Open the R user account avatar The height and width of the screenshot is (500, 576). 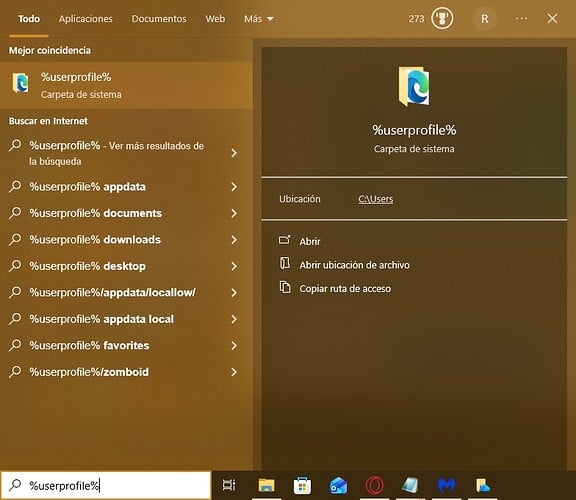click(485, 19)
